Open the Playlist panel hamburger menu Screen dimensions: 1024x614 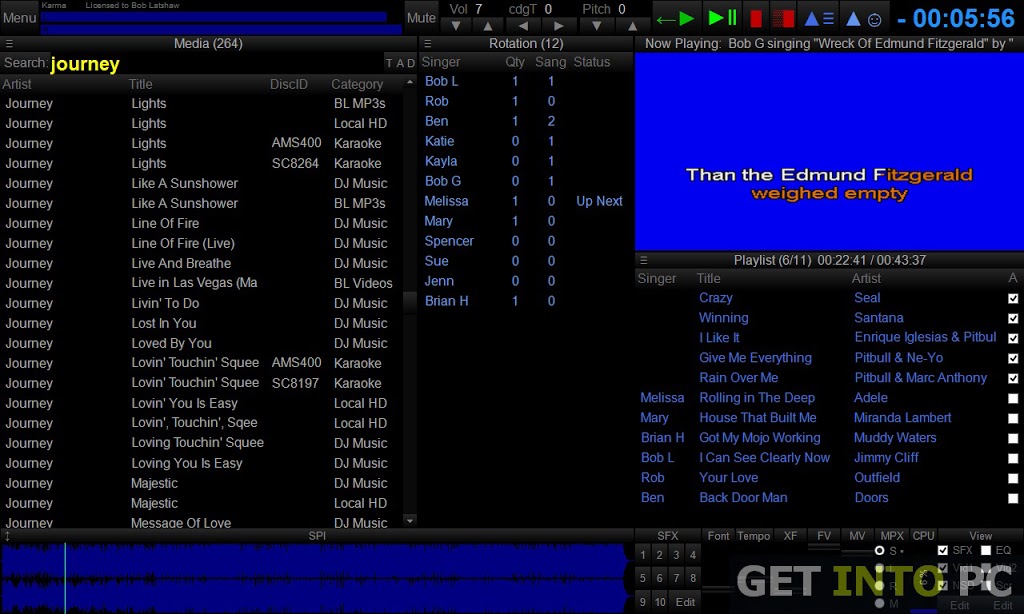click(643, 260)
